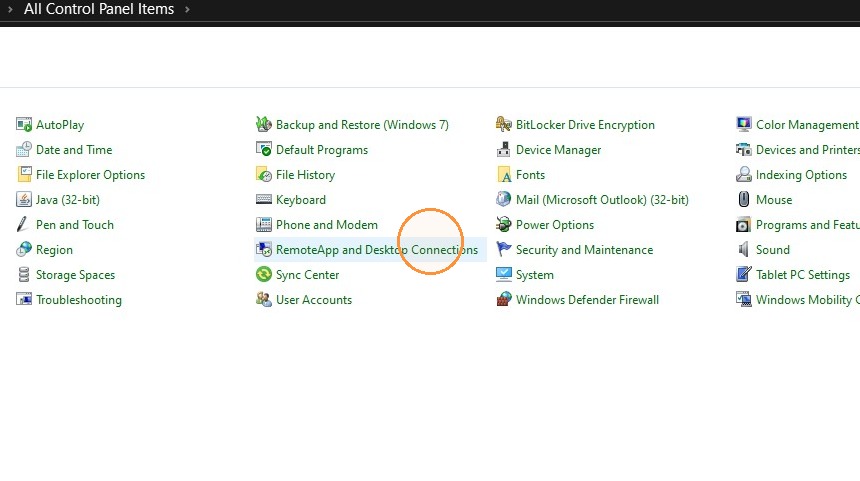Expand the arrow before All Control Panel Items

pos(10,9)
